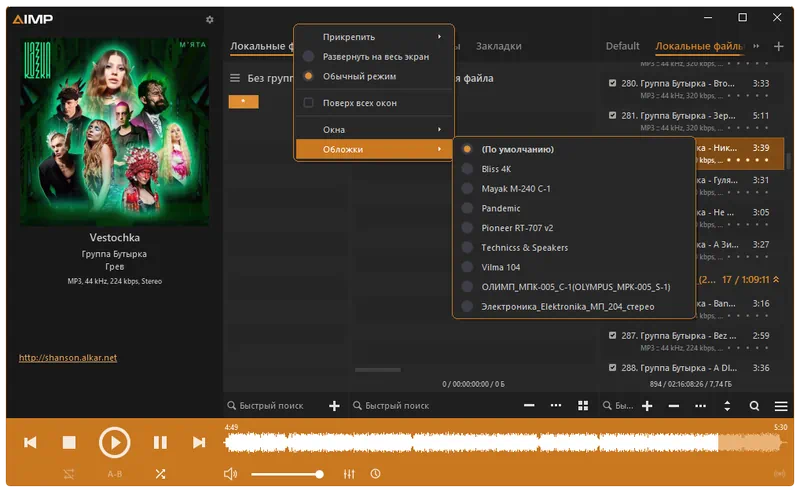Uncheck track 281 Группа Бутырка checkbox
800x492 pixels.
612,115
